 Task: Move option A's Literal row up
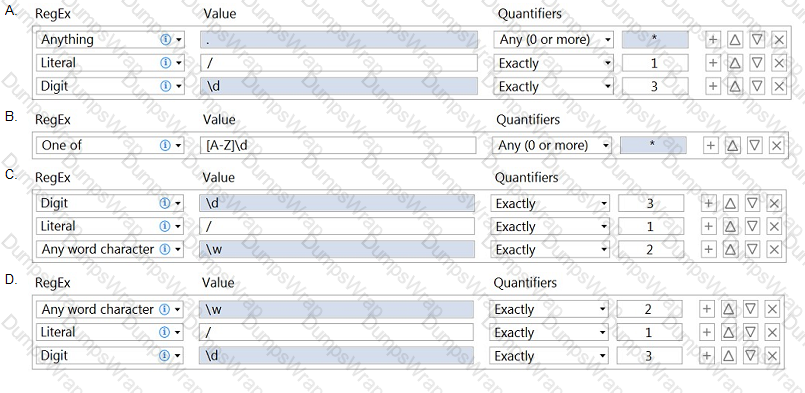coord(735,63)
